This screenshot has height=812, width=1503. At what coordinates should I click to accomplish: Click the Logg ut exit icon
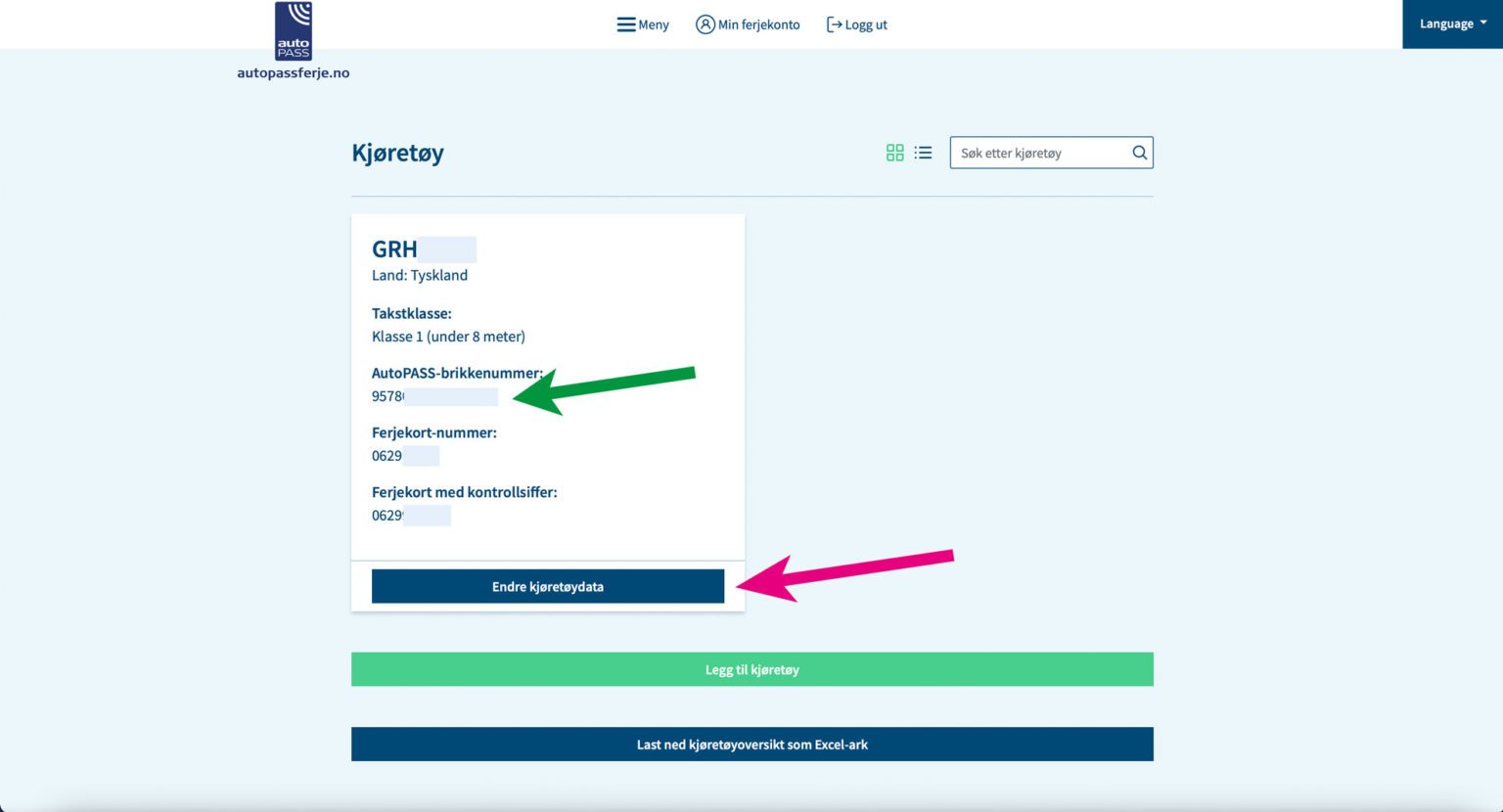click(834, 24)
